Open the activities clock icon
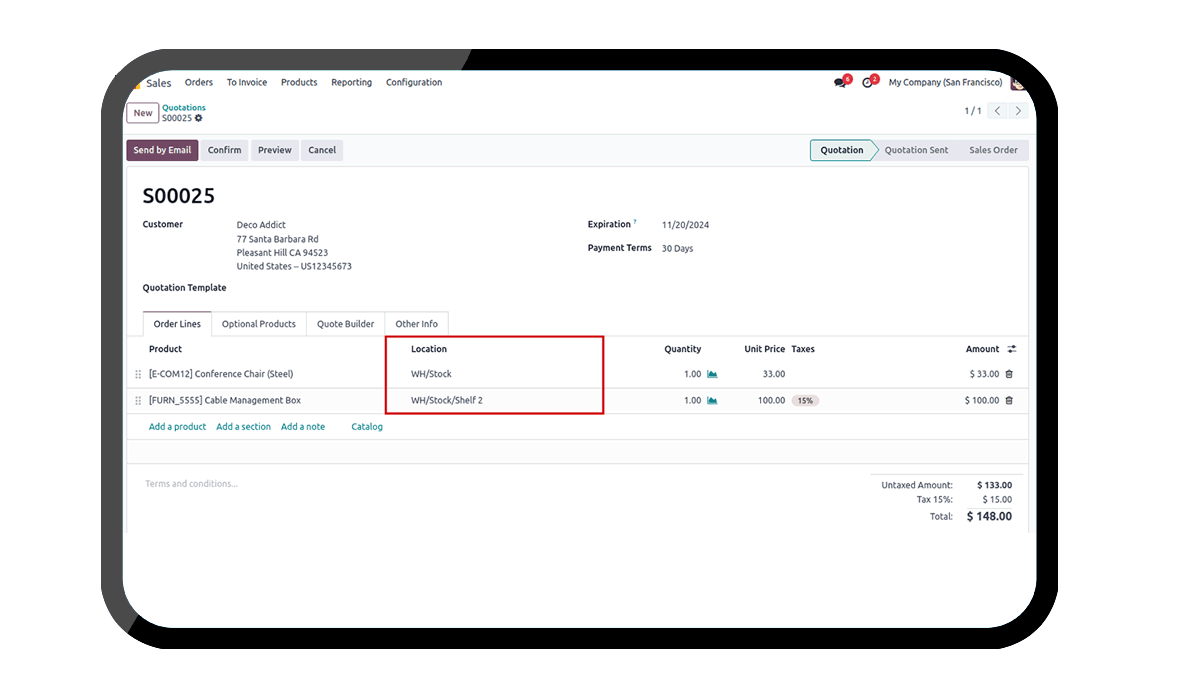This screenshot has width=1200, height=697. pos(868,83)
